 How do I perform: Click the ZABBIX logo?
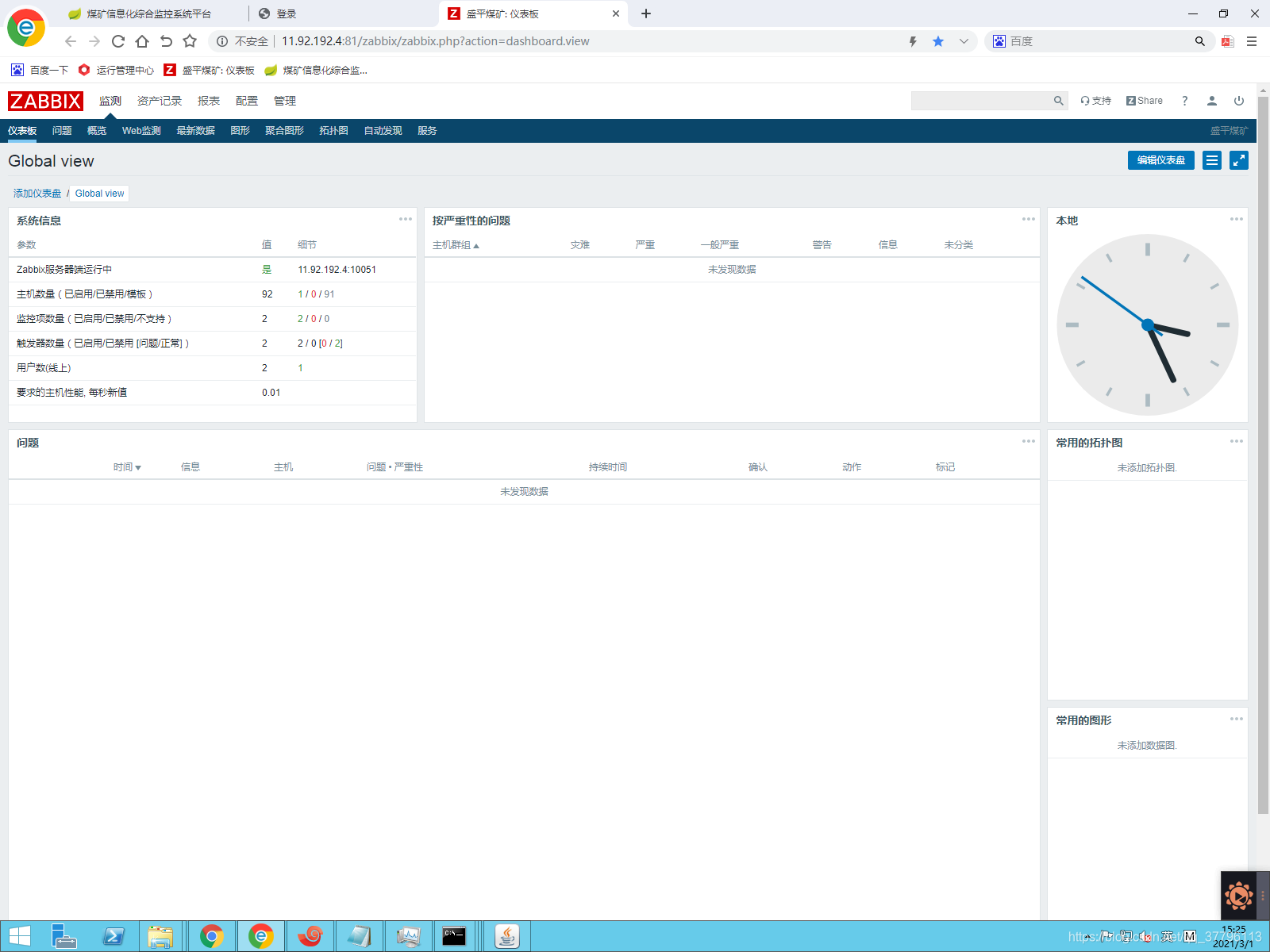[x=45, y=101]
